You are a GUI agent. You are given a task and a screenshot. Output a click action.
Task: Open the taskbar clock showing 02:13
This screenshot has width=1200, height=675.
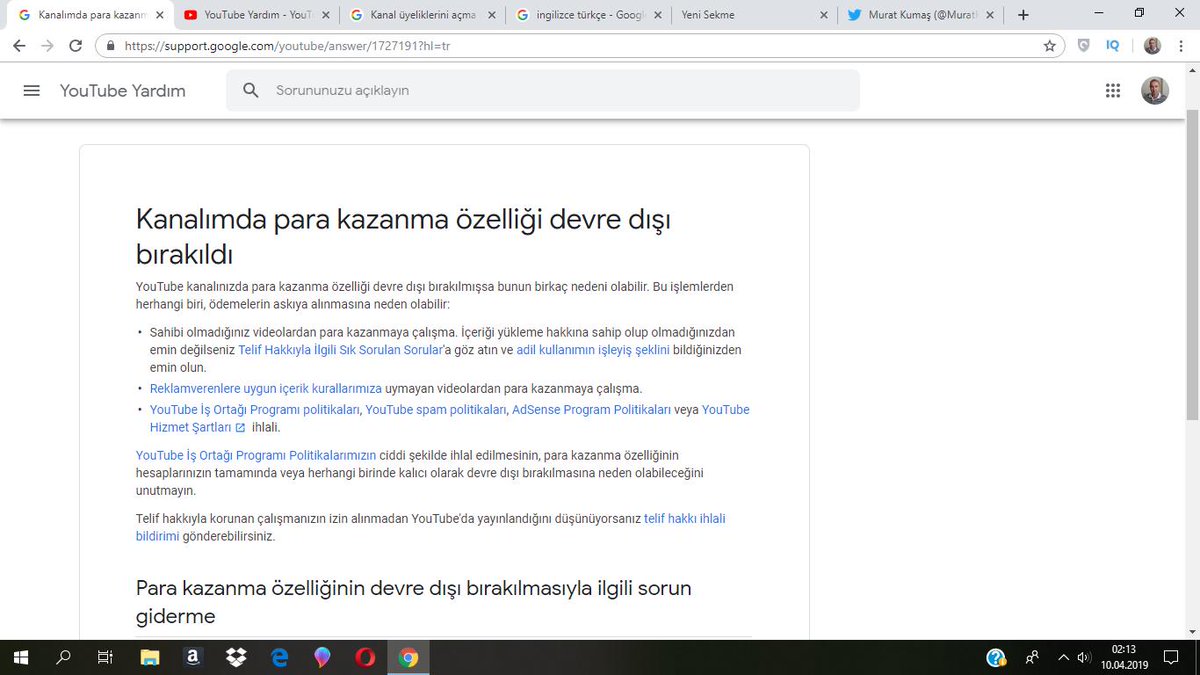1125,657
